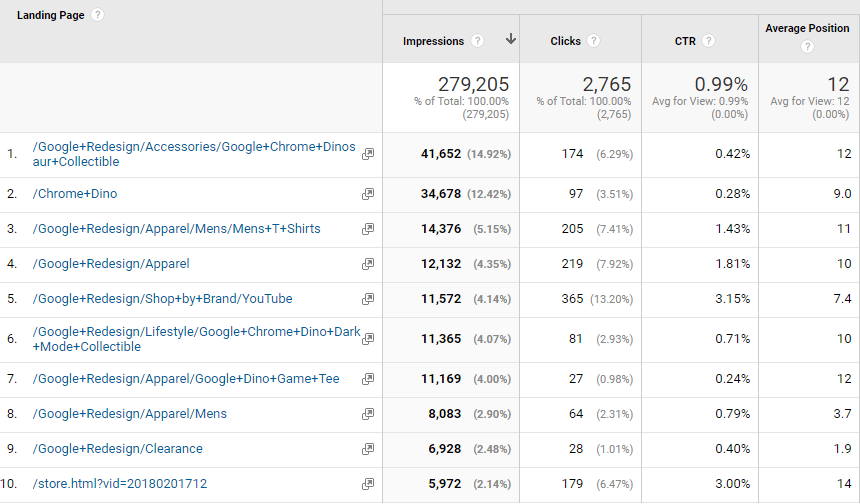The image size is (860, 504).
Task: Open help icon next to Landing Page
Action: 97,15
